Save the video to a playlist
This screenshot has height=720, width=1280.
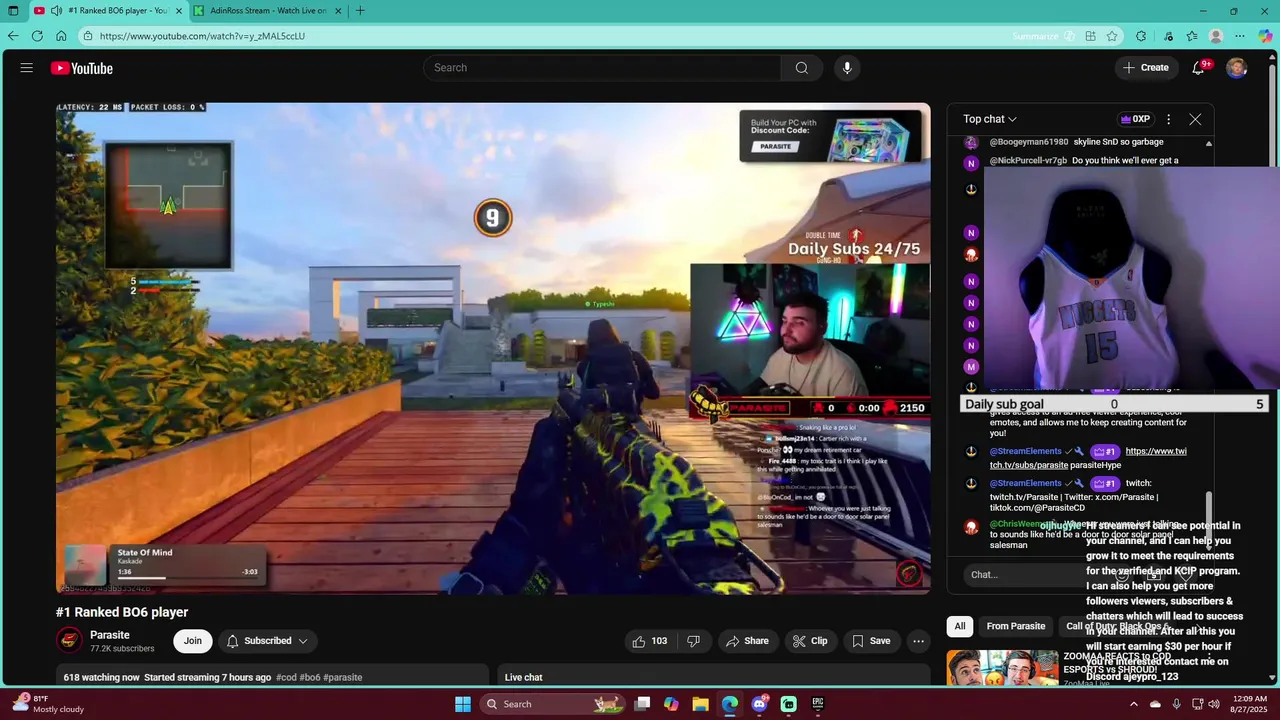pos(870,641)
